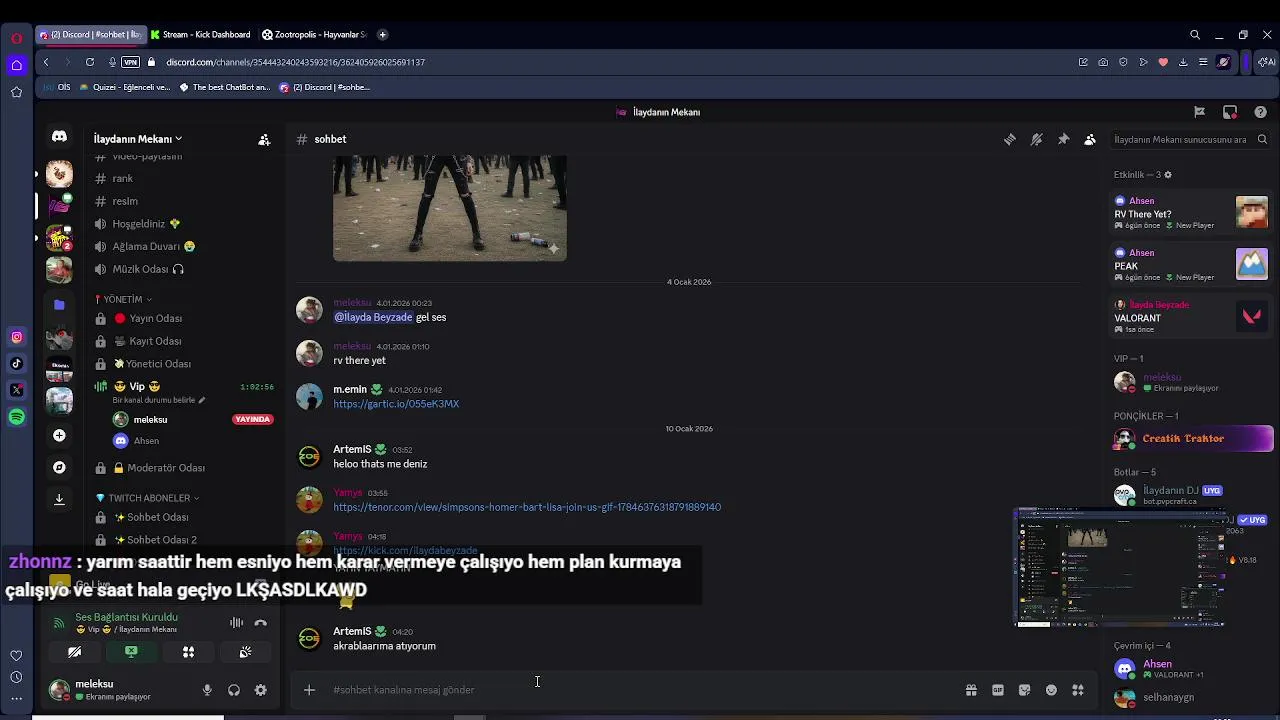Open Etkinlik settings gear

point(1167,175)
